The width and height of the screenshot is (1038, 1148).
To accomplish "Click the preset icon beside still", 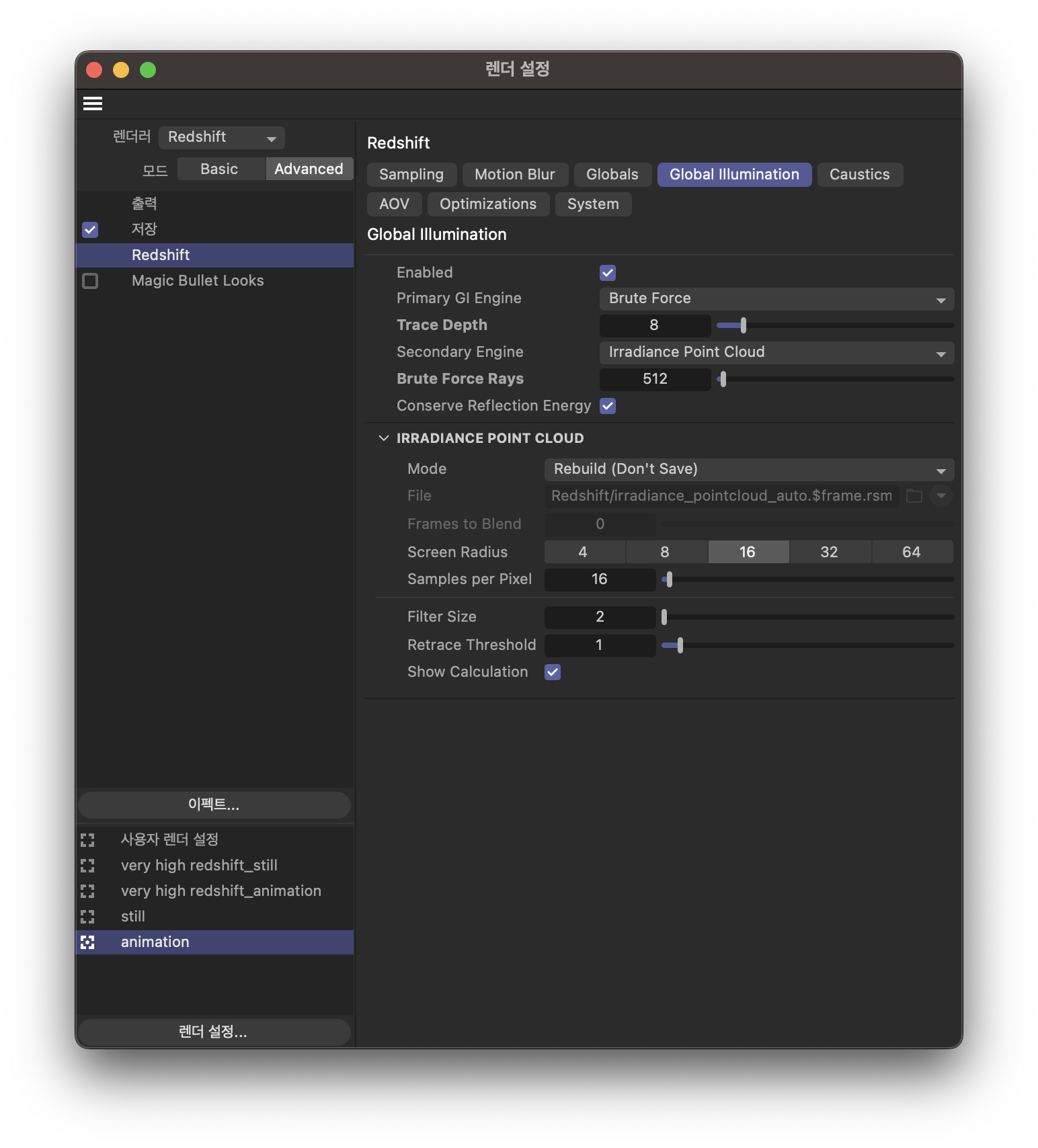I will point(87,916).
